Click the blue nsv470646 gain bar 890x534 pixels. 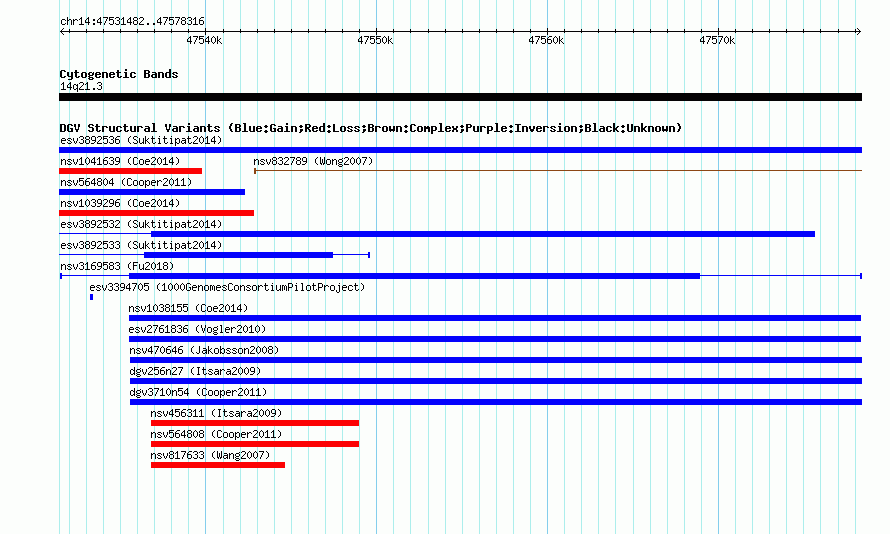[x=496, y=360]
